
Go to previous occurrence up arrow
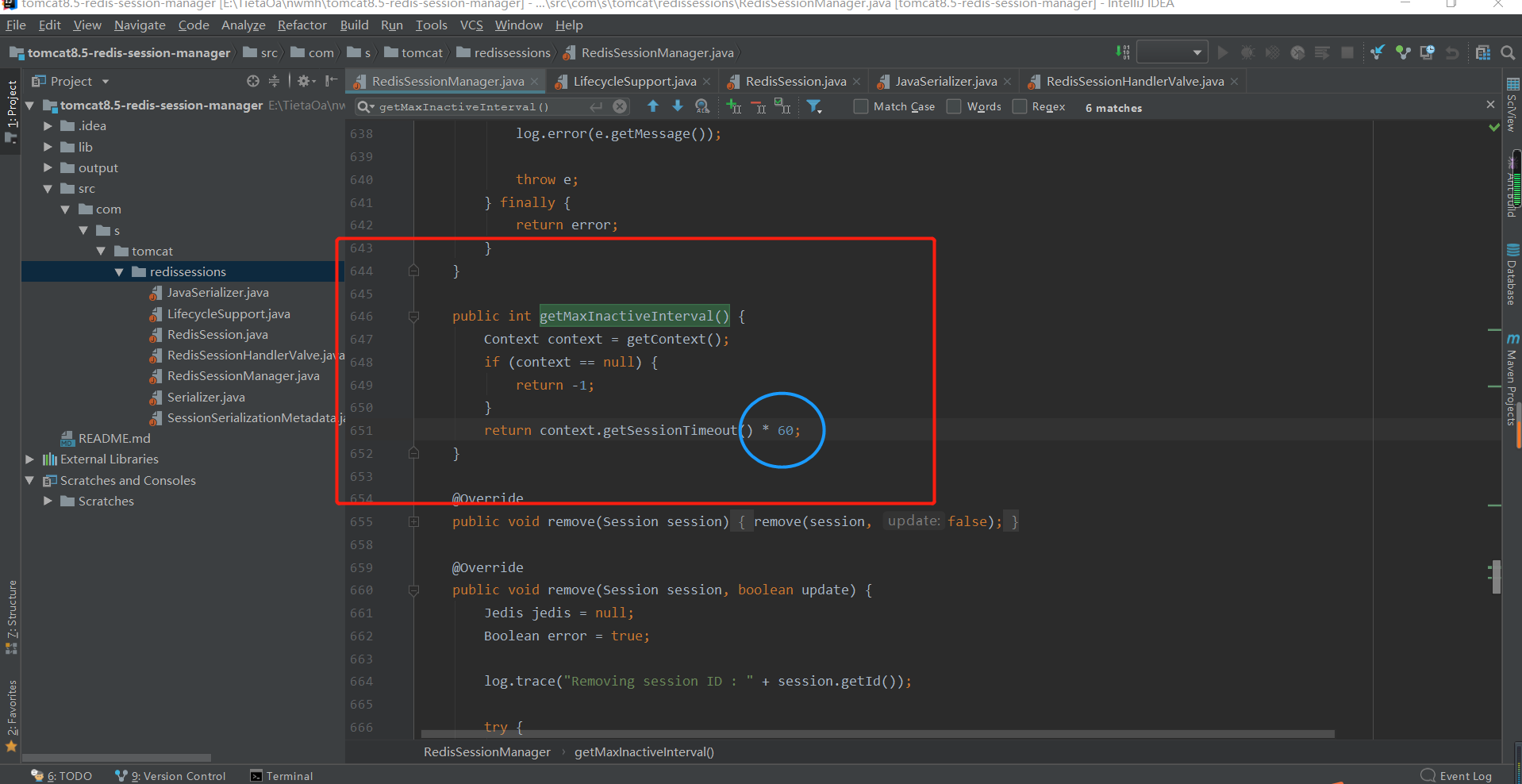653,106
